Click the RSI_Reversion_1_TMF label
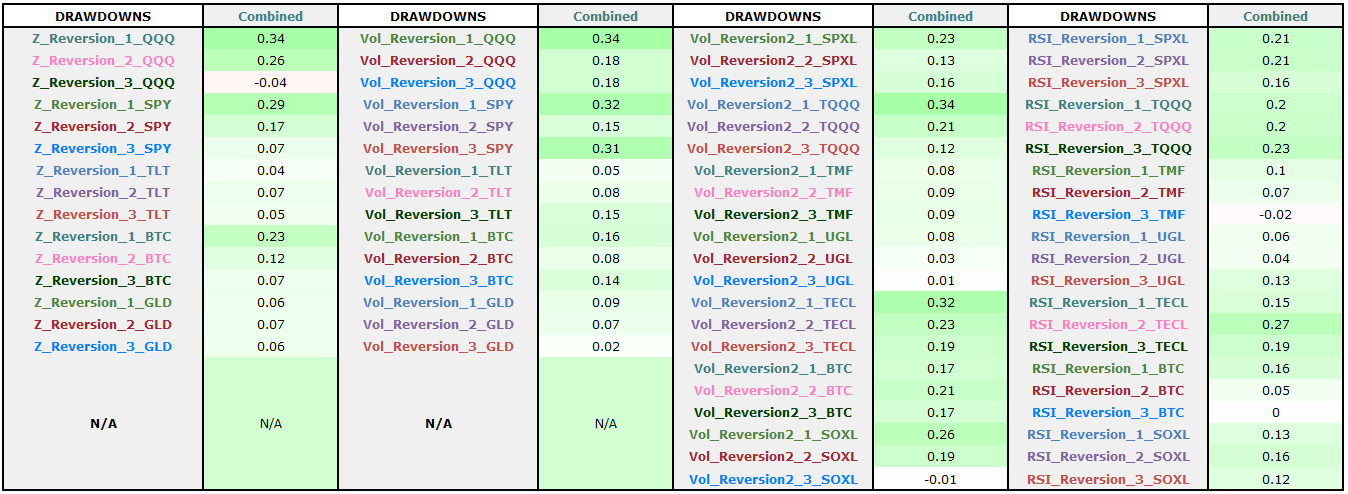The width and height of the screenshot is (1348, 494). (x=1108, y=170)
